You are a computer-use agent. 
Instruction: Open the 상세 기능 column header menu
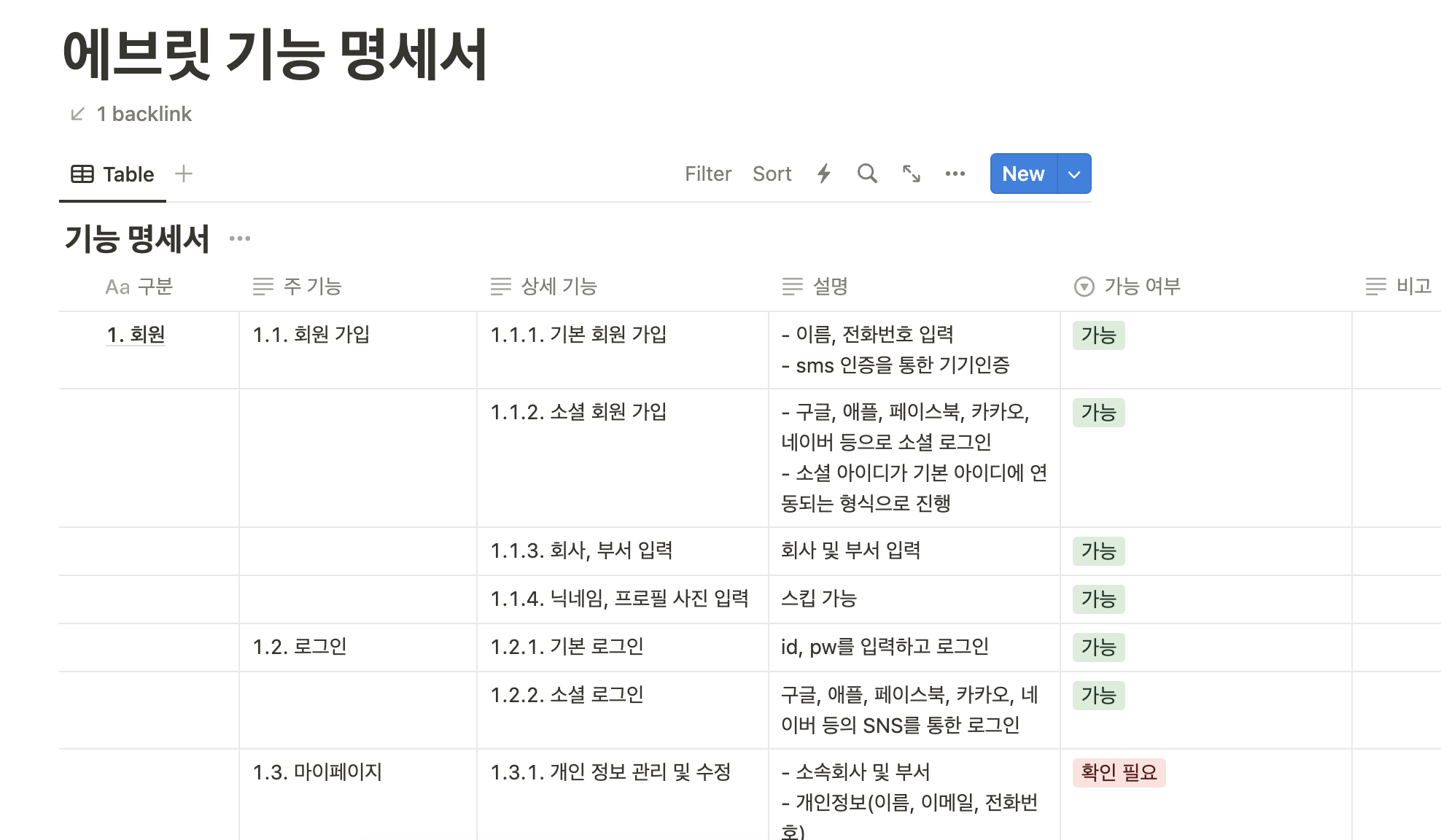(x=559, y=287)
